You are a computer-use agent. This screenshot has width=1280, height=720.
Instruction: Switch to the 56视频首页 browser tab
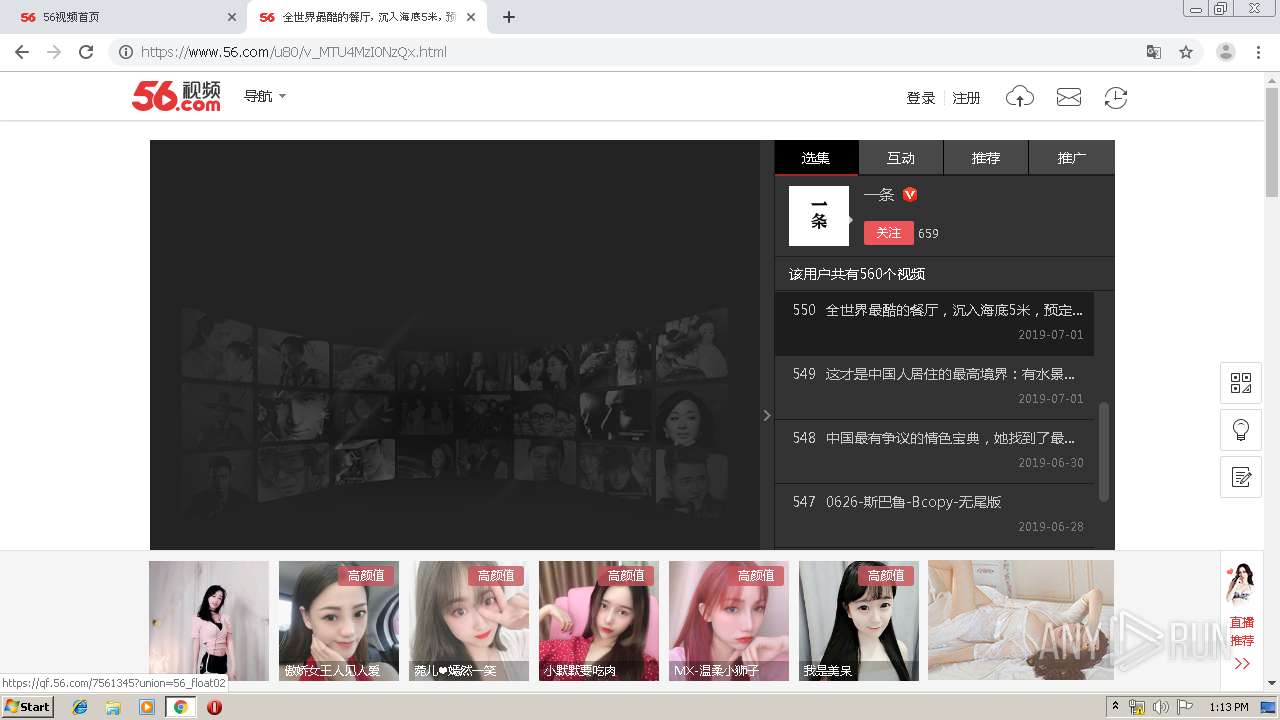click(123, 17)
